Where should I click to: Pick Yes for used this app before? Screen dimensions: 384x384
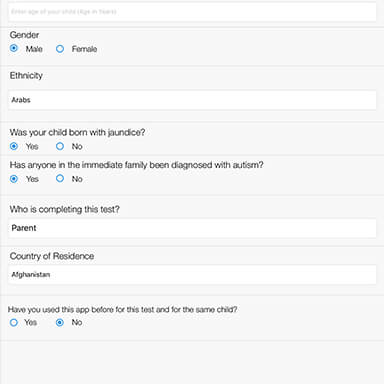[x=14, y=322]
